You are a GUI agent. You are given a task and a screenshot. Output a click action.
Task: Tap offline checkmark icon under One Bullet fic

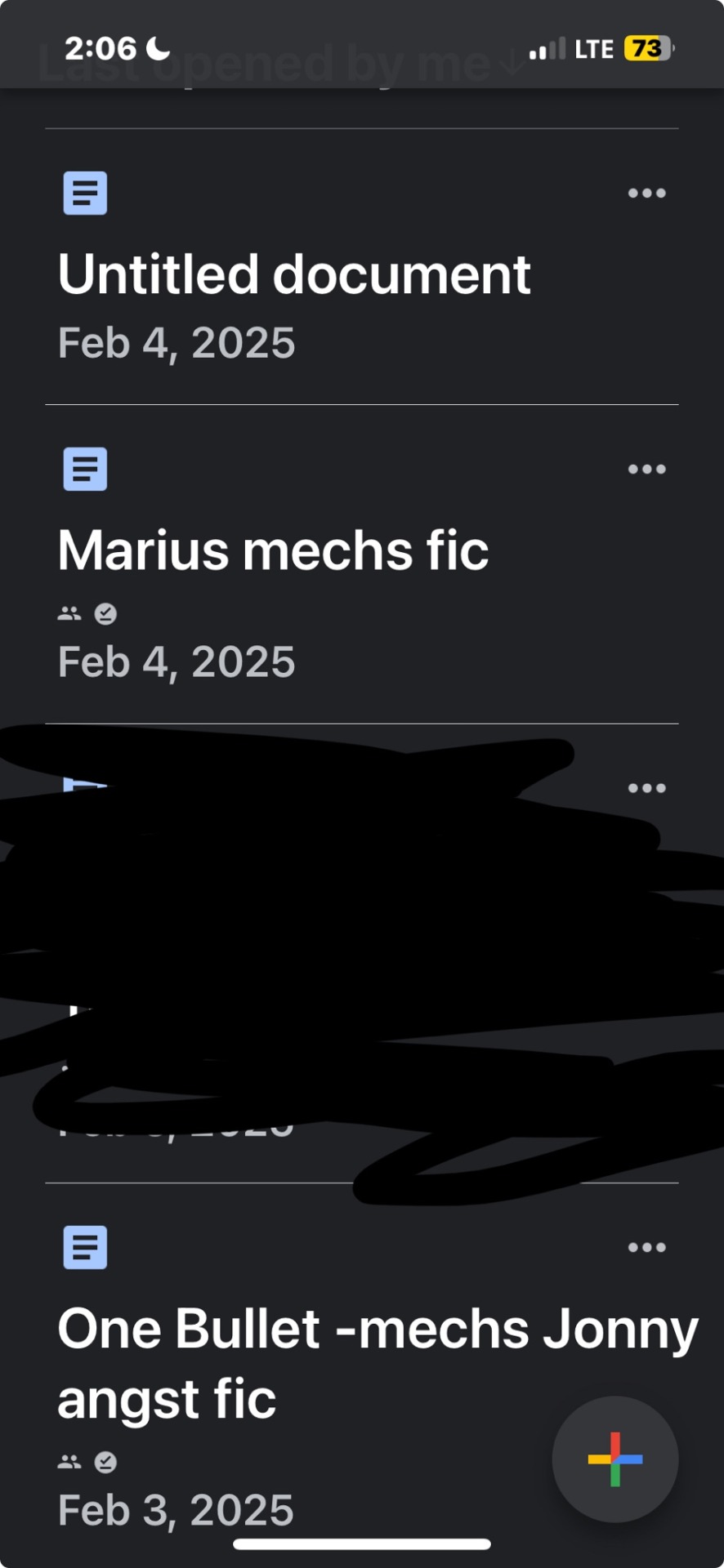[x=105, y=1462]
